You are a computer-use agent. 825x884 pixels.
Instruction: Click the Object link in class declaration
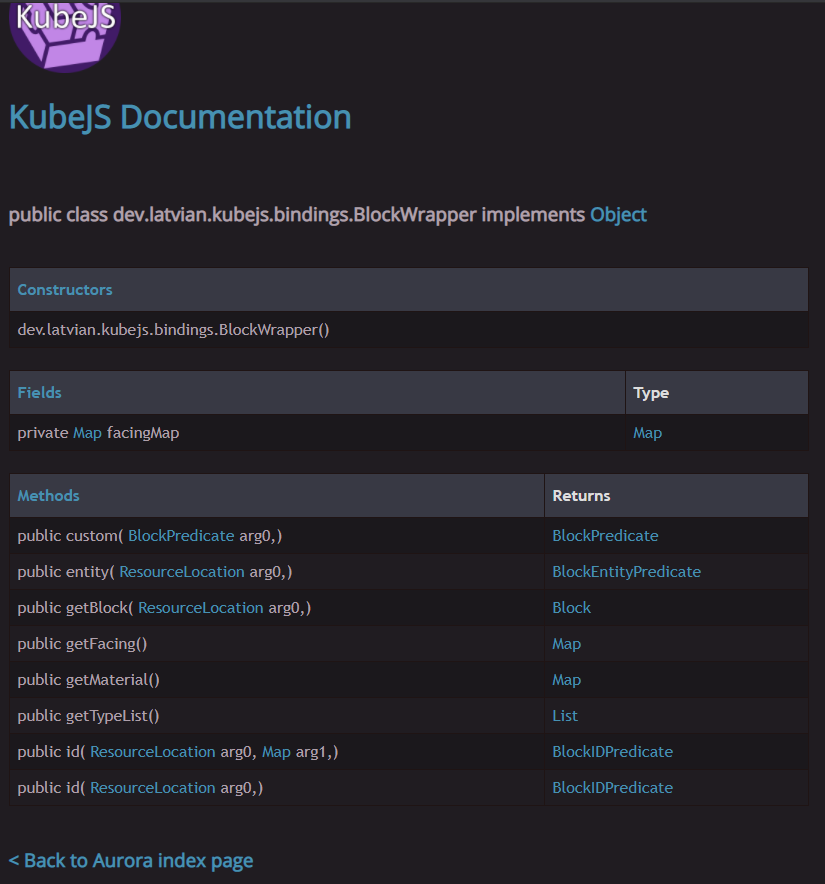(x=618, y=215)
